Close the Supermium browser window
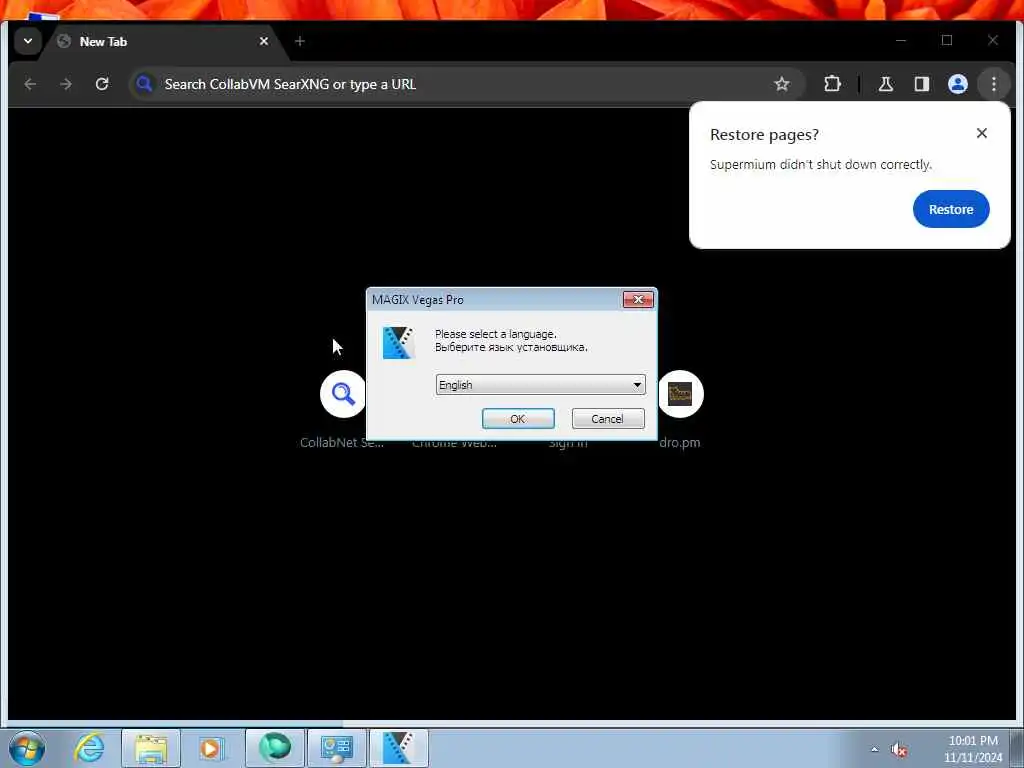This screenshot has width=1024, height=768. [x=993, y=40]
